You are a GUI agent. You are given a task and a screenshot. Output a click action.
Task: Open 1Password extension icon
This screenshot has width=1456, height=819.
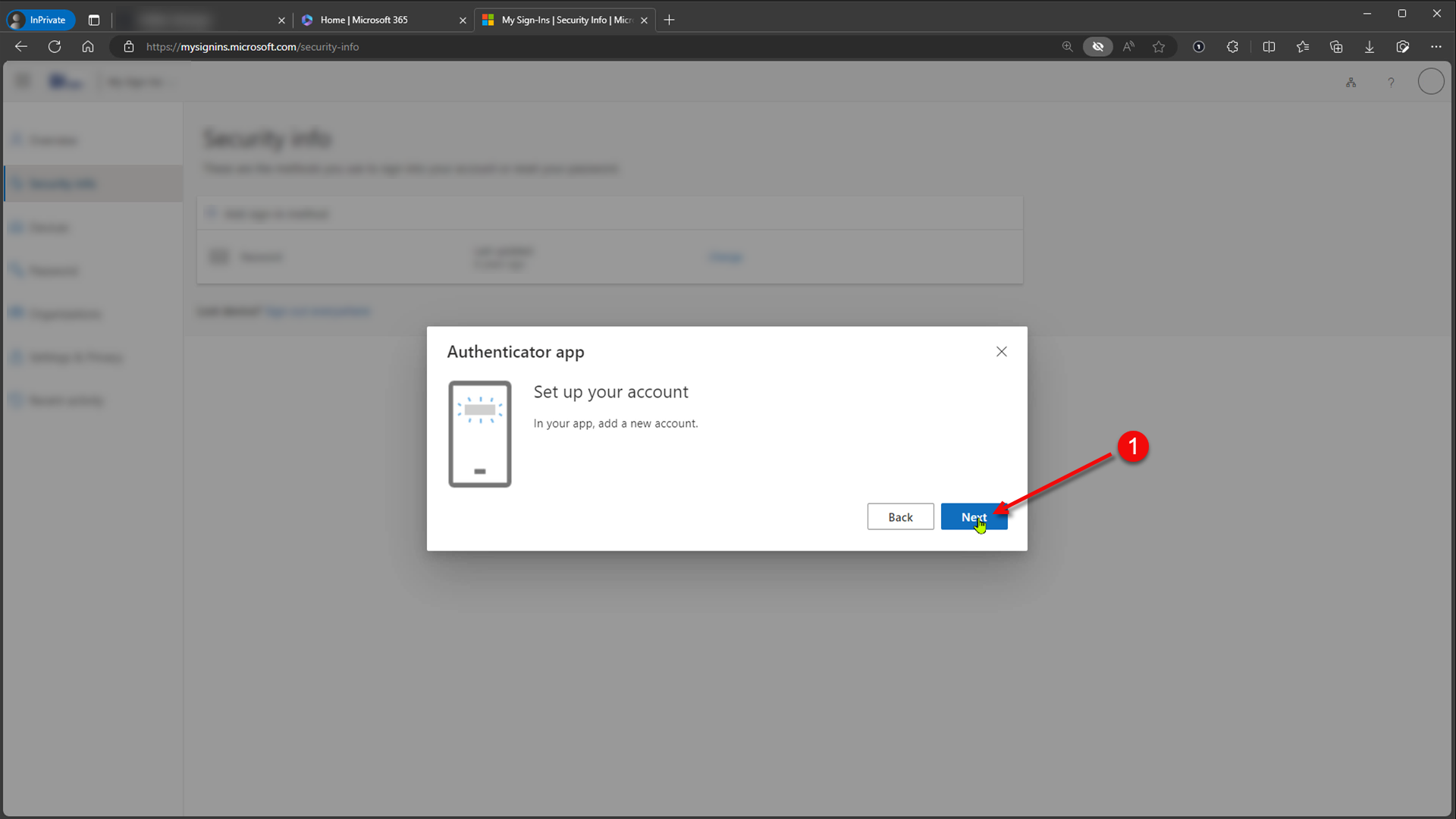(1199, 47)
